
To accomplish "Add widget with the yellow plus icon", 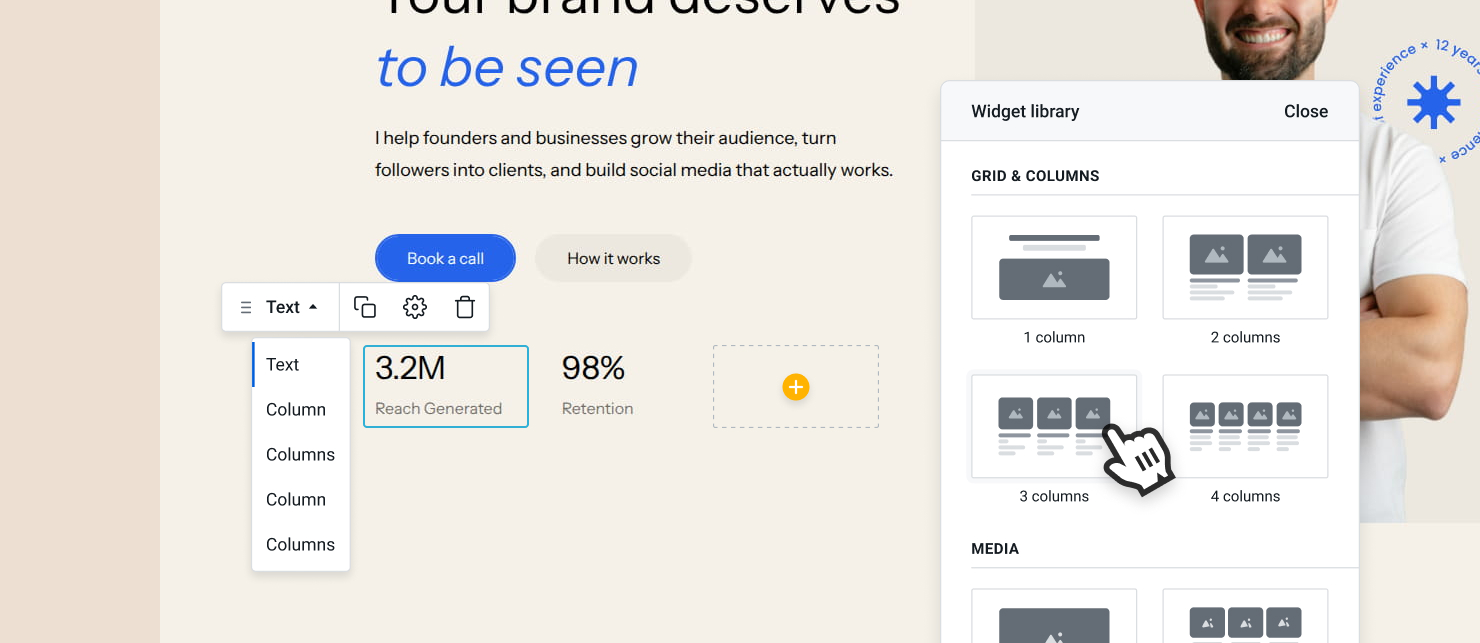I will 796,387.
